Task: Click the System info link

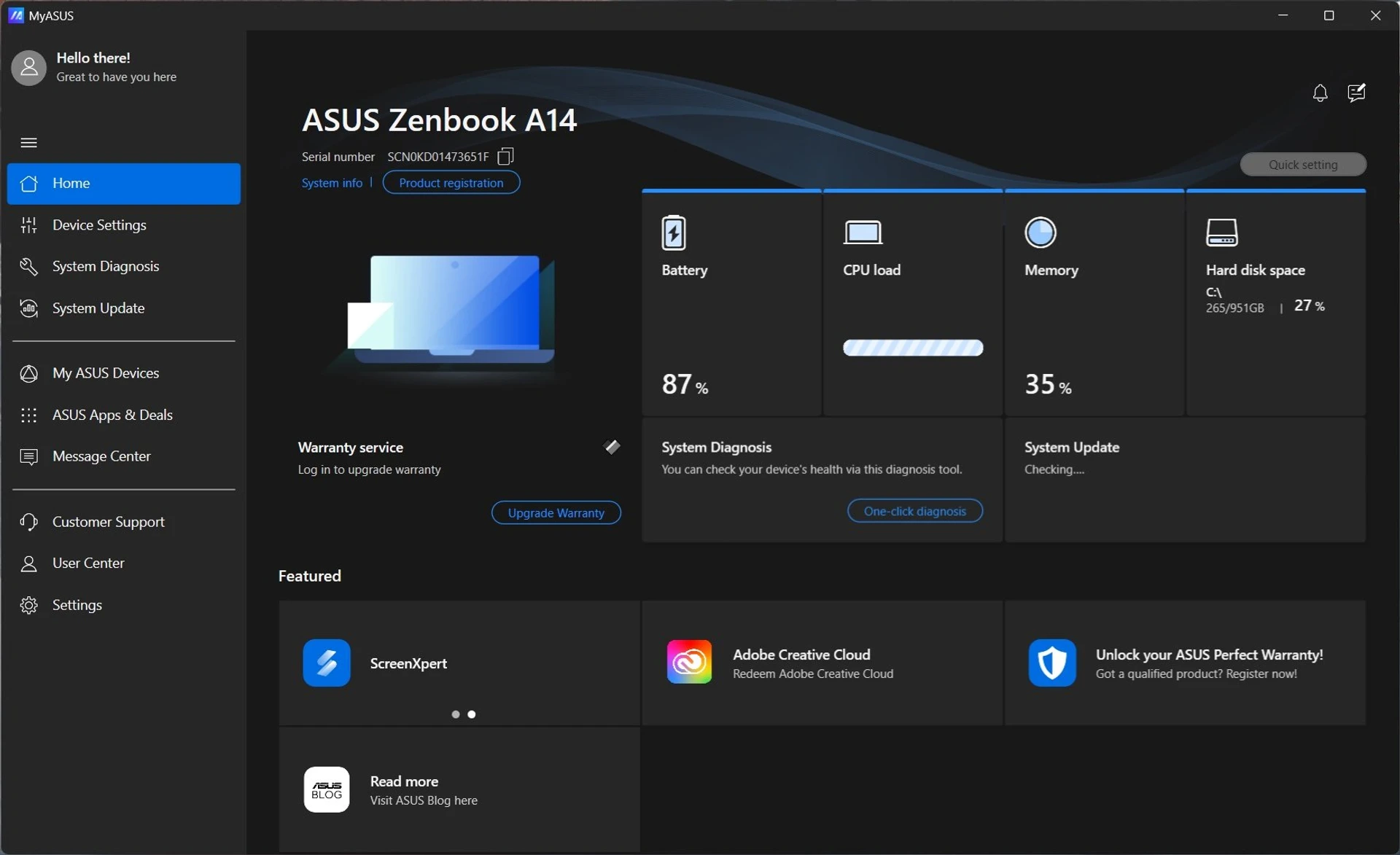Action: point(332,183)
